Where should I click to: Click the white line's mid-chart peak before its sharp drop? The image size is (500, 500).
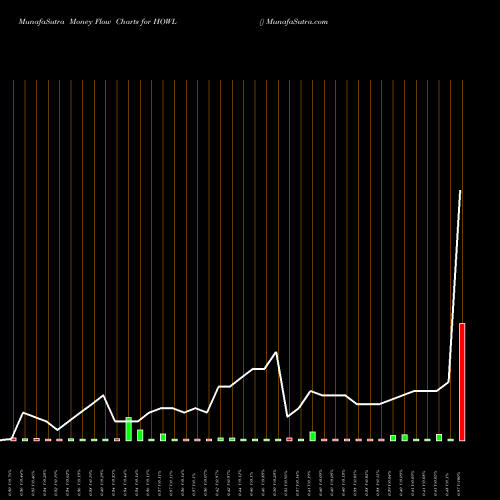[x=276, y=352]
